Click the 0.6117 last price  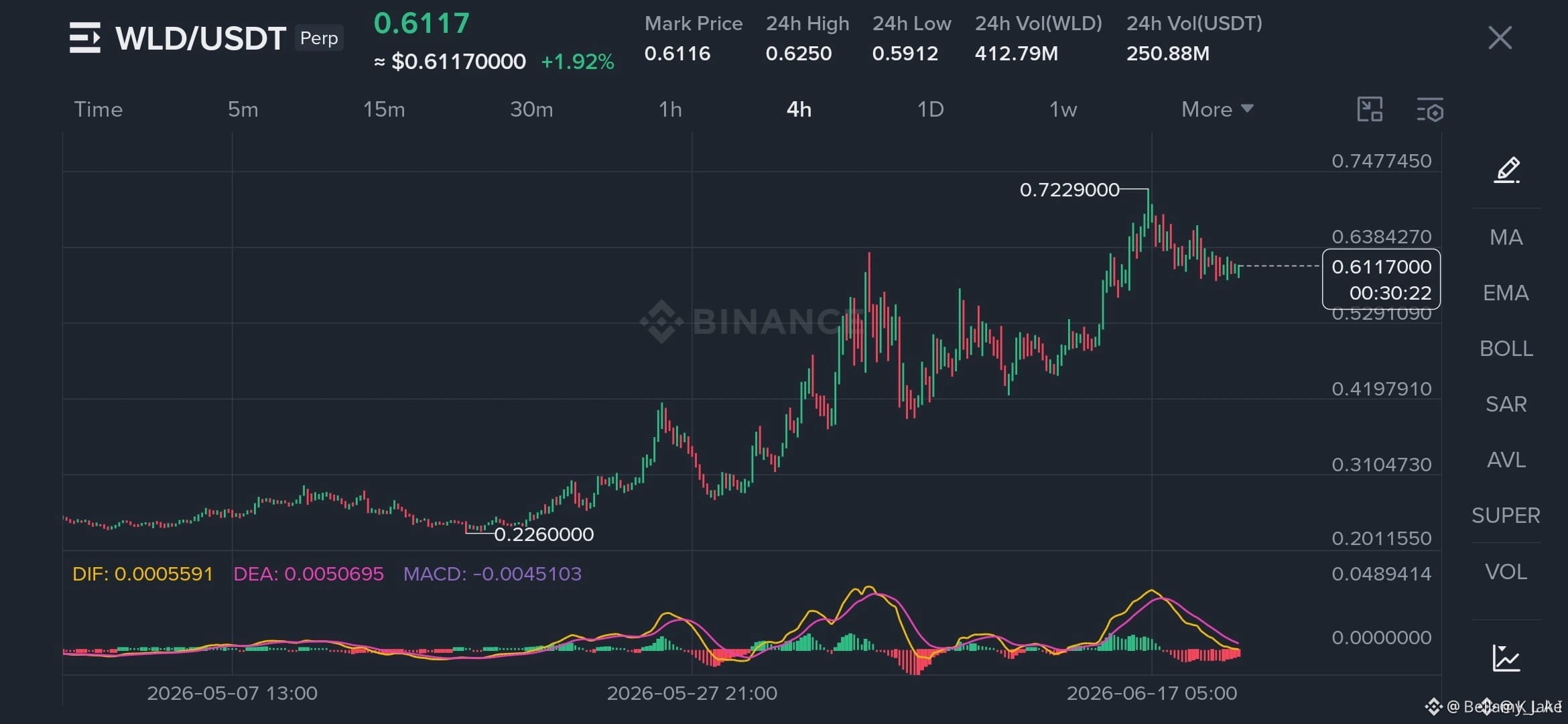[421, 23]
